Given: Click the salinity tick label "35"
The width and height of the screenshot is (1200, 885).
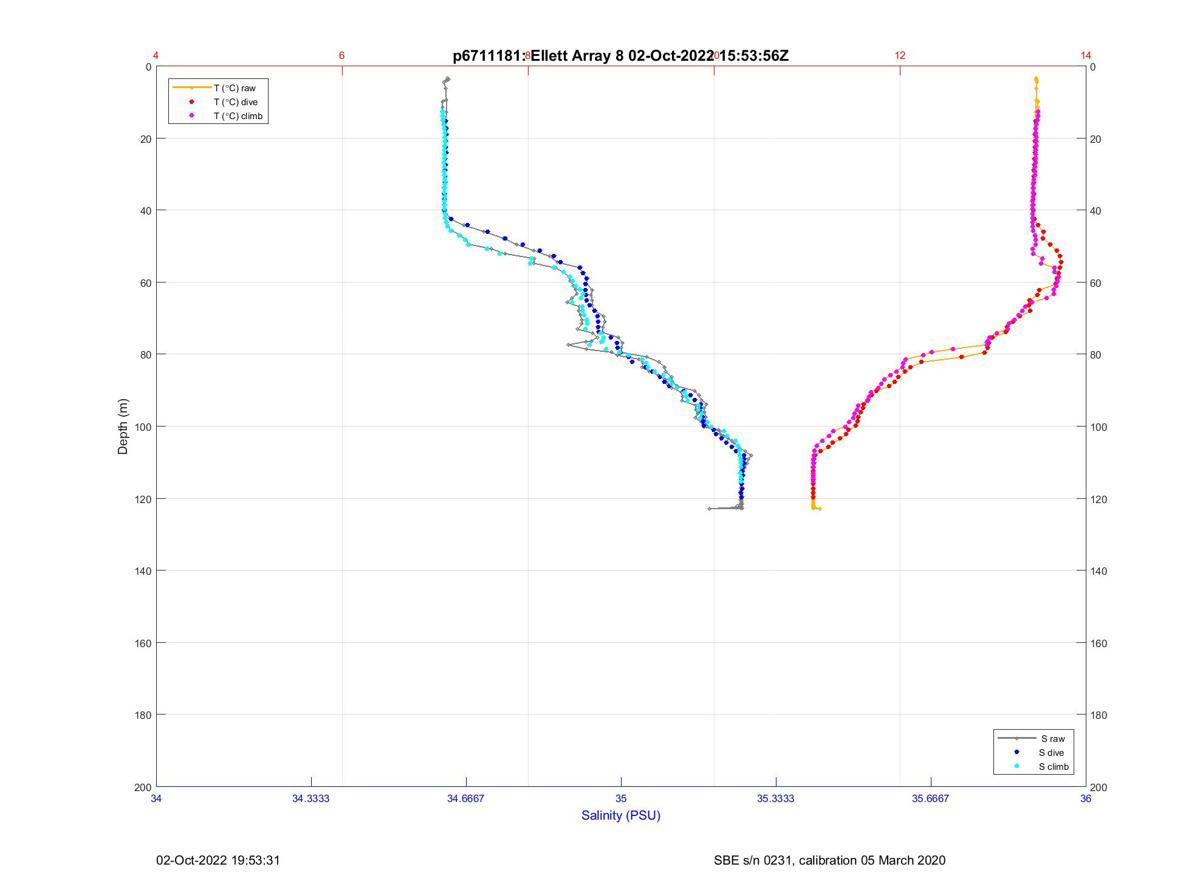Looking at the screenshot, I should [621, 798].
